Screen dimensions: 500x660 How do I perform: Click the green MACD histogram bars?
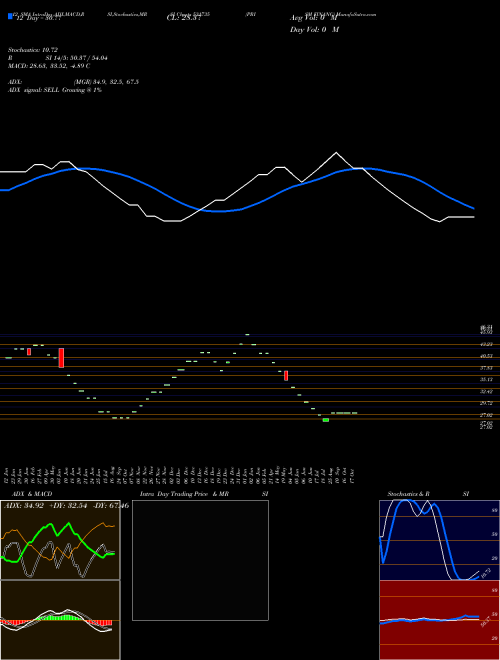(57, 617)
